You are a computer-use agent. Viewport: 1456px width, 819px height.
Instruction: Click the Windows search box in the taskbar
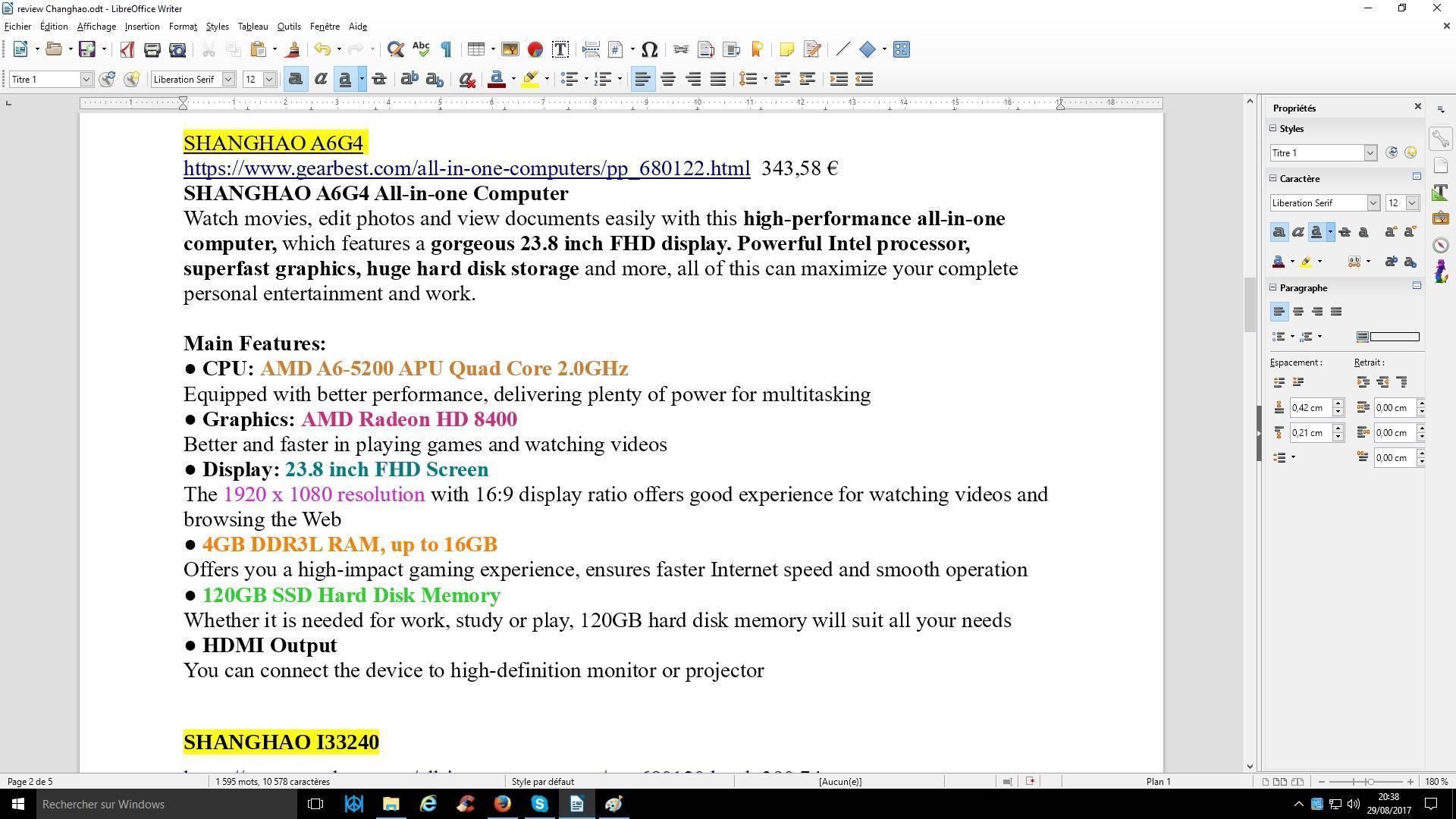click(152, 805)
